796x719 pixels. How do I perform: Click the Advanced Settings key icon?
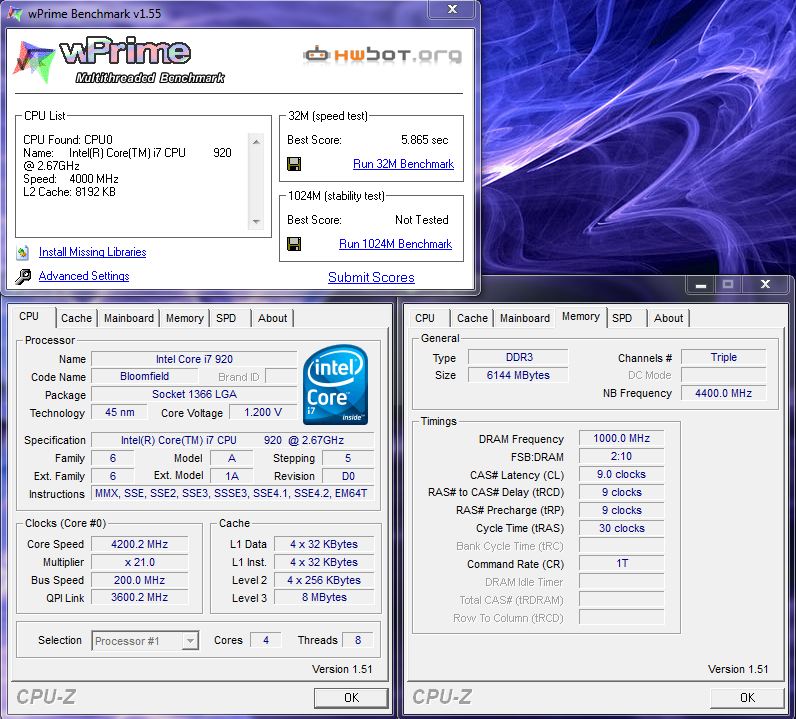pyautogui.click(x=23, y=276)
